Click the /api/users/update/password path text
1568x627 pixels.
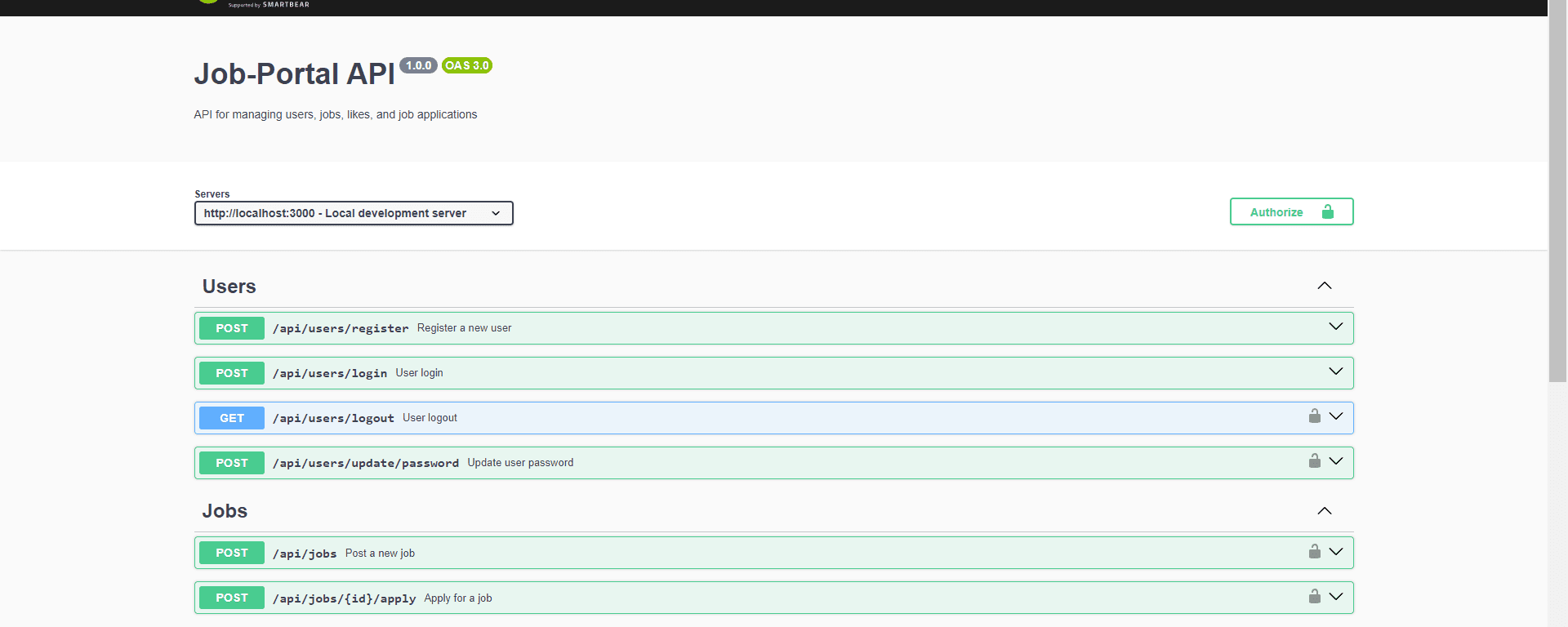coord(366,463)
